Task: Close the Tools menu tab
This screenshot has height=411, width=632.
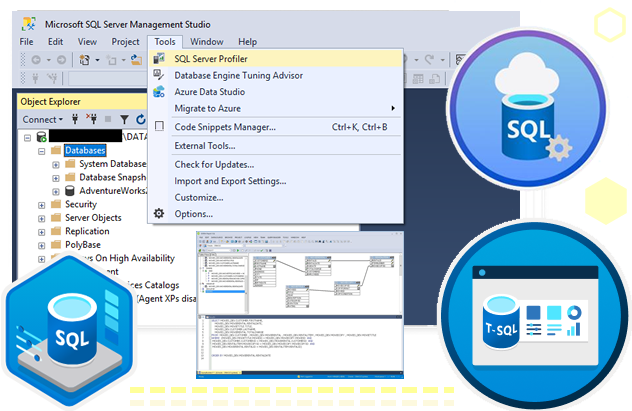Action: click(x=165, y=42)
